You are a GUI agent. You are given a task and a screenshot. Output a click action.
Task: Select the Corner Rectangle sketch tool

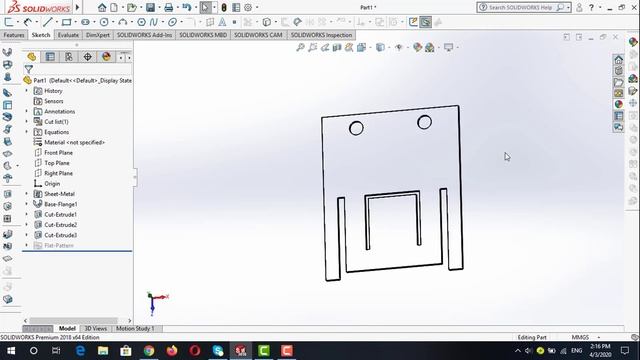pos(66,22)
